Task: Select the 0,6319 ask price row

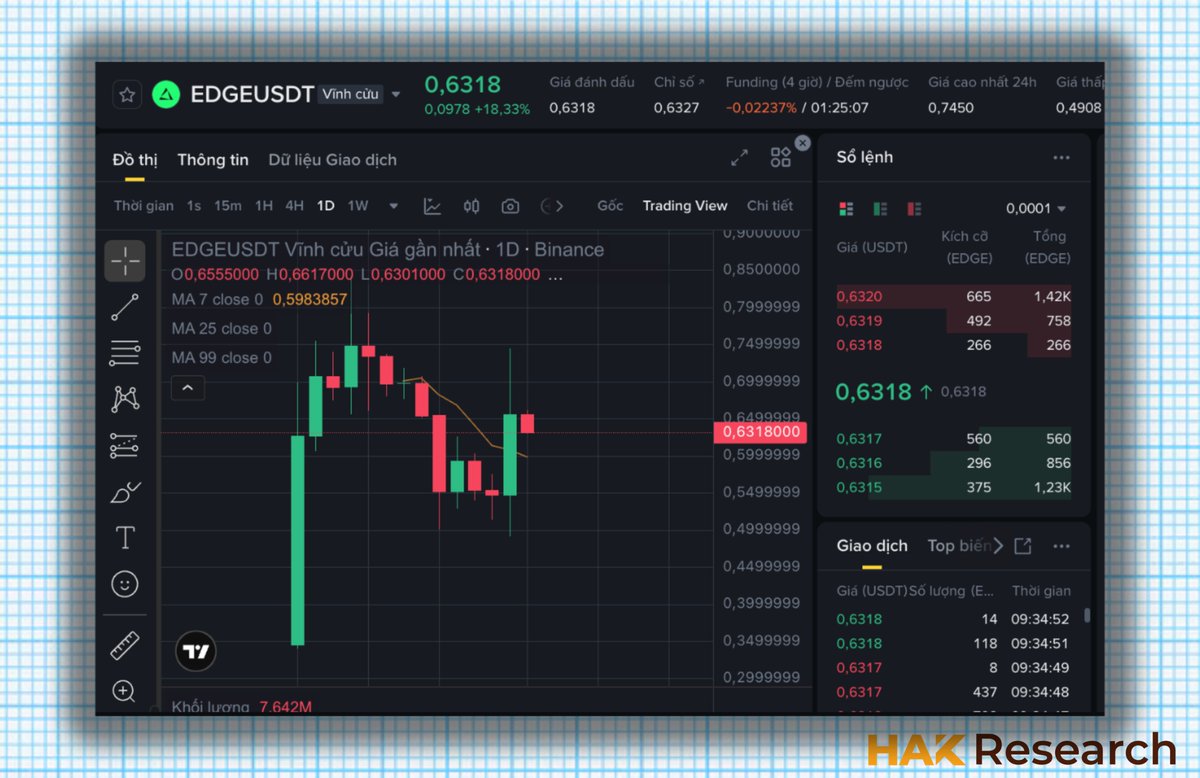Action: (x=953, y=321)
